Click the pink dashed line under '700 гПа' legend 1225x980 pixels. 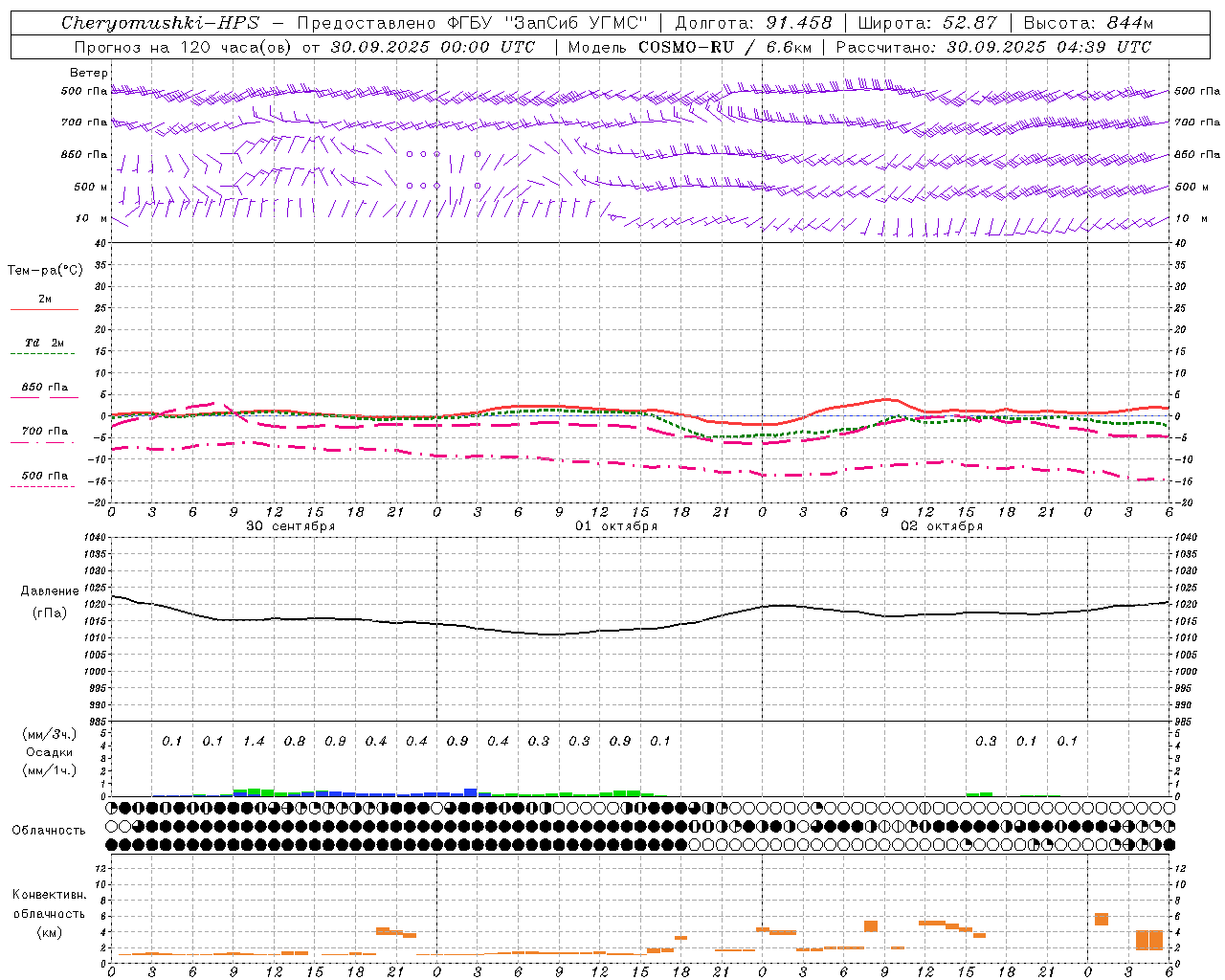click(42, 443)
